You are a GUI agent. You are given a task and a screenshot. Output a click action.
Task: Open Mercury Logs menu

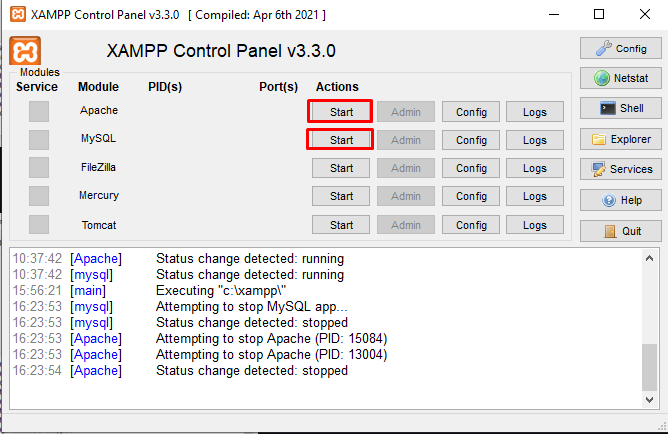coord(535,196)
